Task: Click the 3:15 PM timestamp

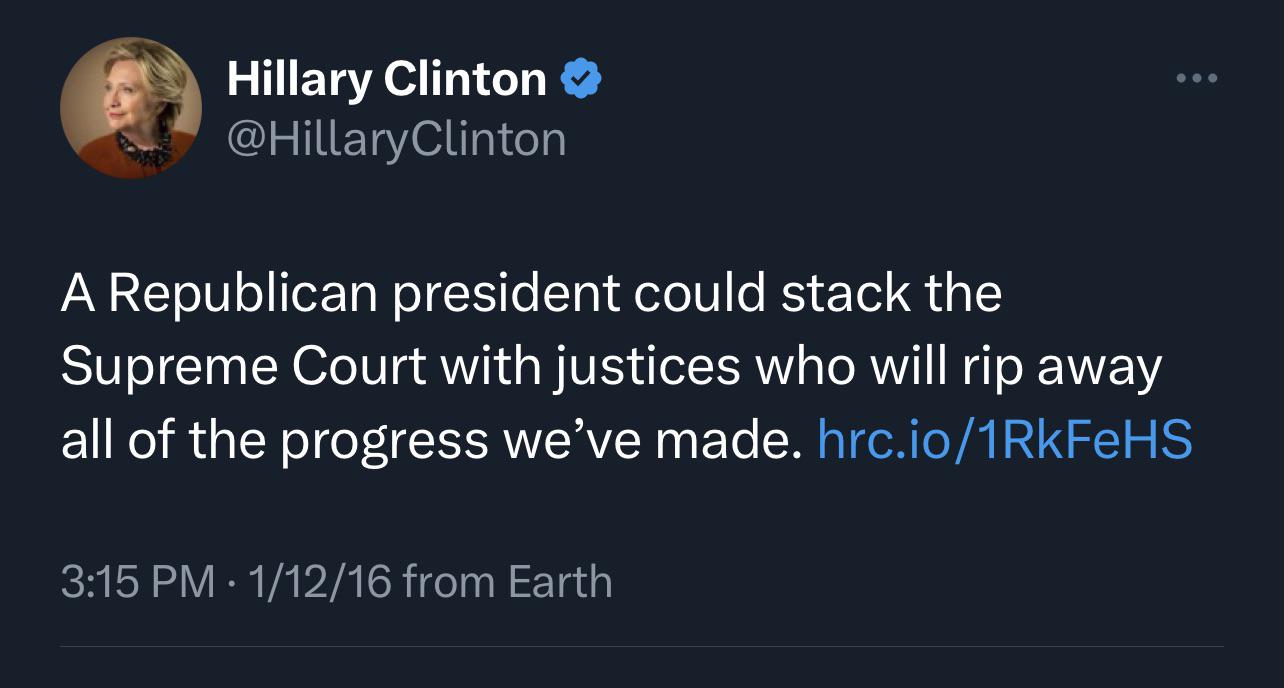Action: click(x=137, y=581)
